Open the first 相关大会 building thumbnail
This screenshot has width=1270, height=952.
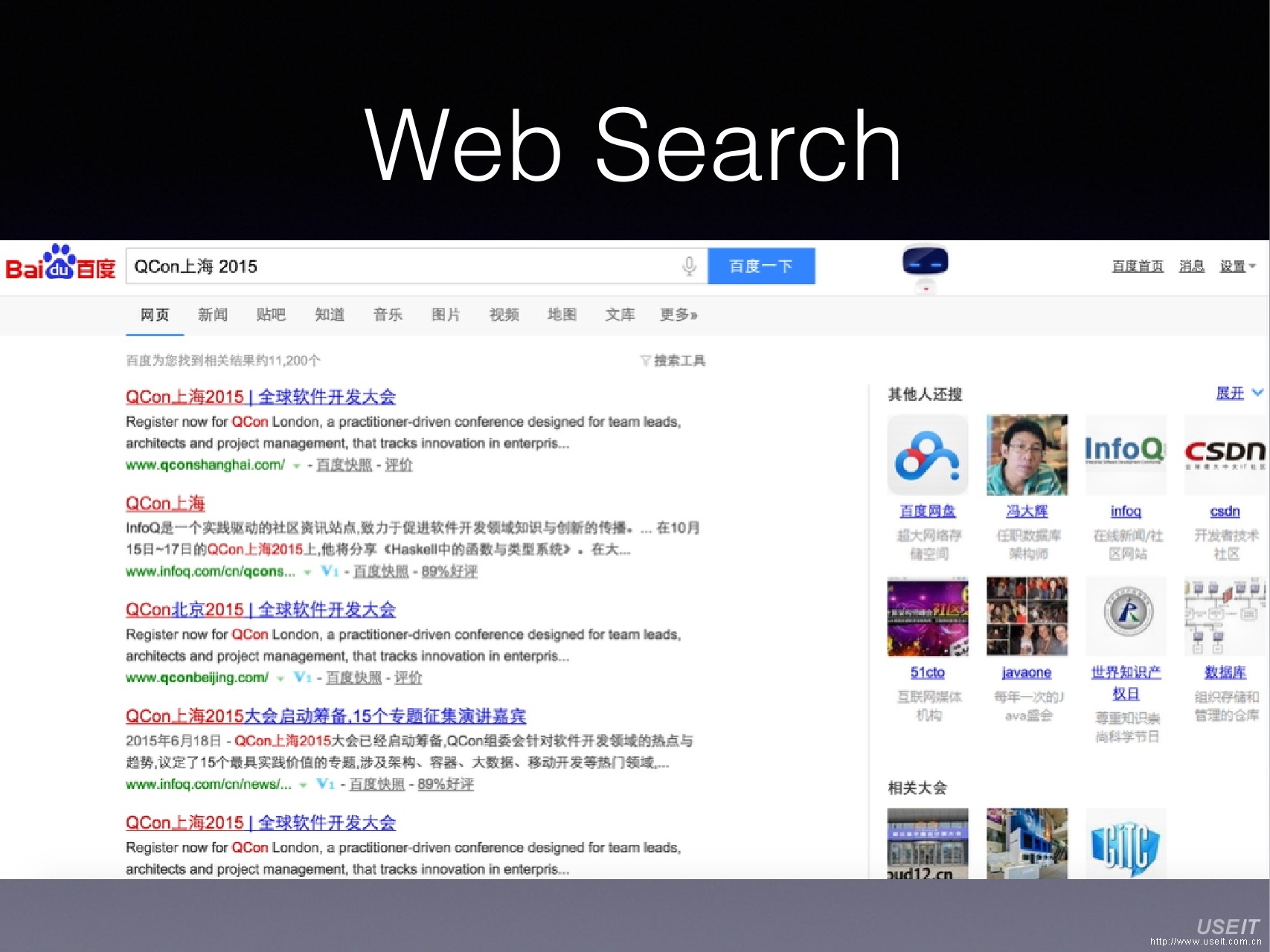[x=928, y=843]
